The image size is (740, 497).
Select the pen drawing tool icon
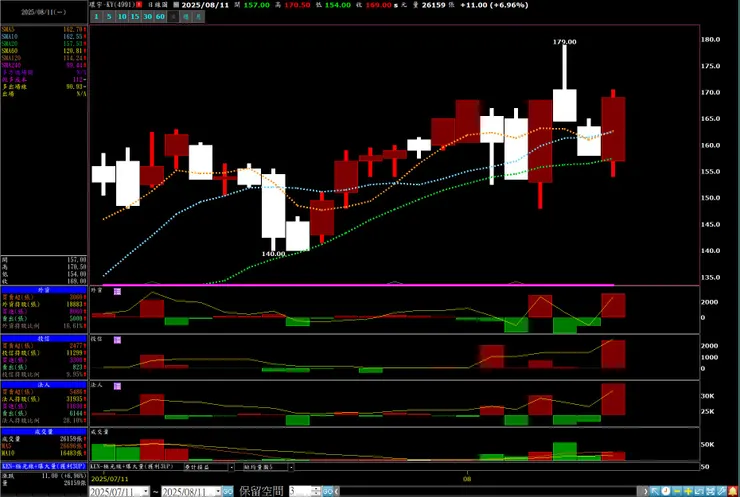tap(722, 491)
